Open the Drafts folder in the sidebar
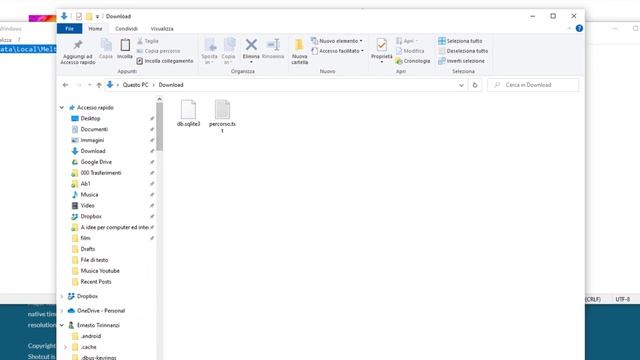The image size is (640, 360). (87, 249)
